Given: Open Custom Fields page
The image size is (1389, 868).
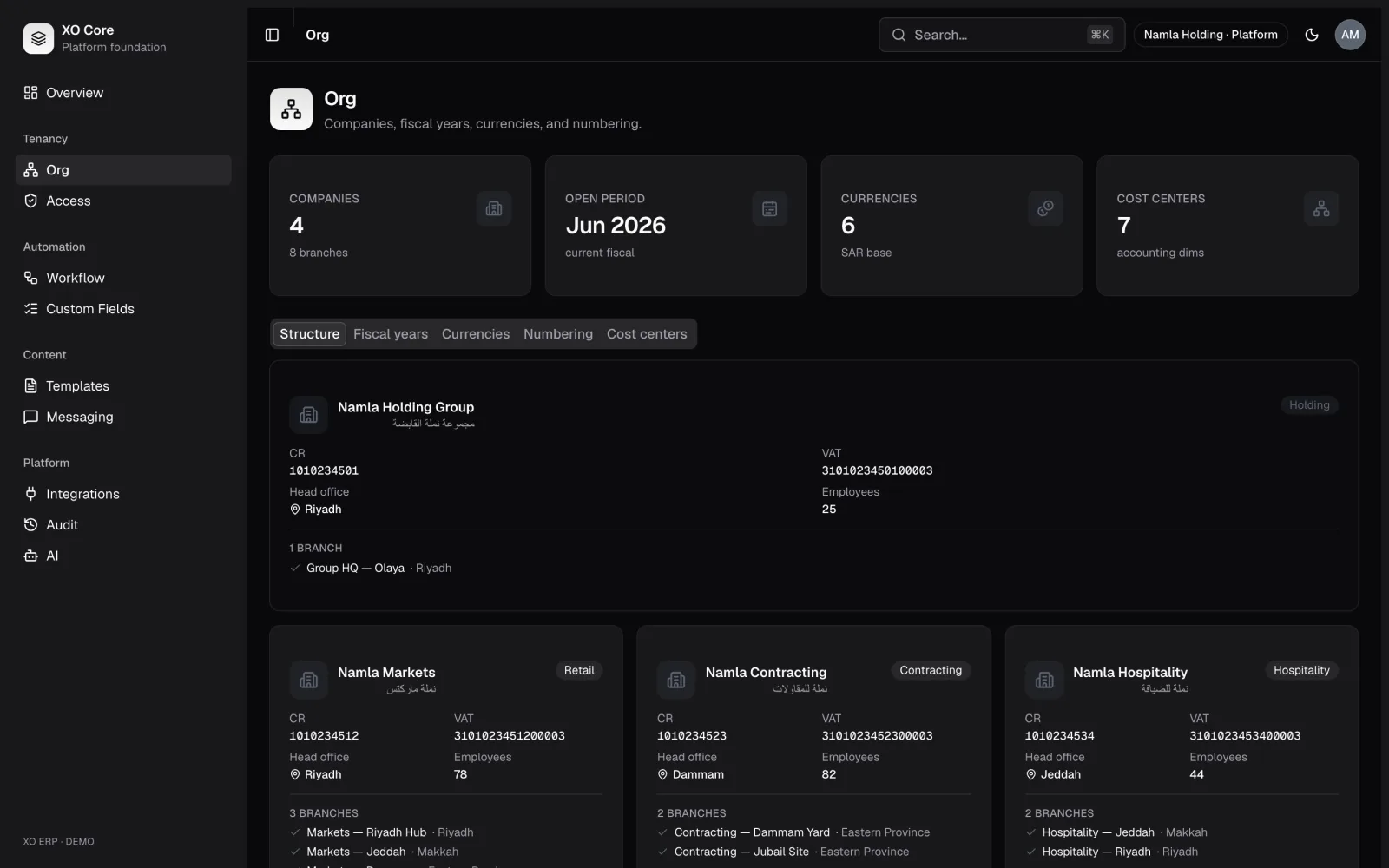Looking at the screenshot, I should [123, 309].
